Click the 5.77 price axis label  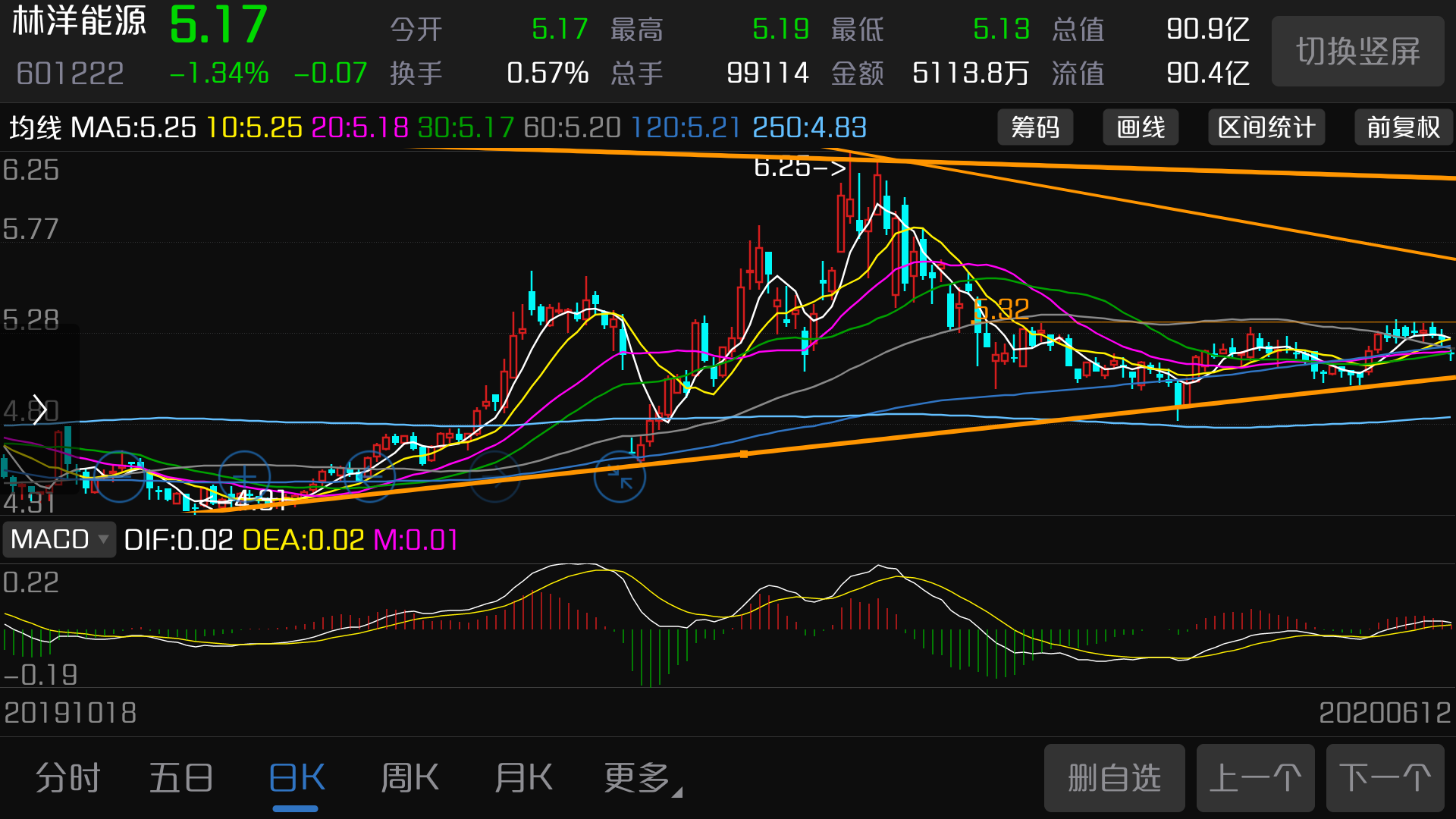pos(30,229)
